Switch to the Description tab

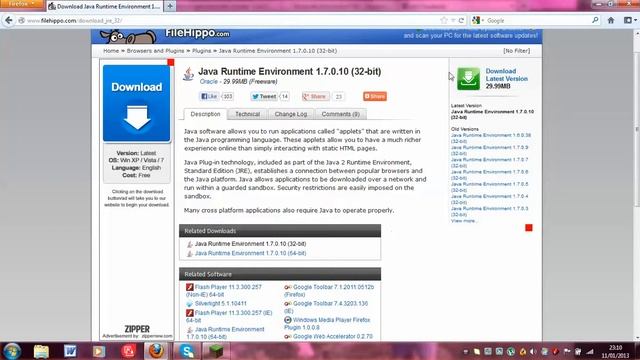pyautogui.click(x=205, y=114)
